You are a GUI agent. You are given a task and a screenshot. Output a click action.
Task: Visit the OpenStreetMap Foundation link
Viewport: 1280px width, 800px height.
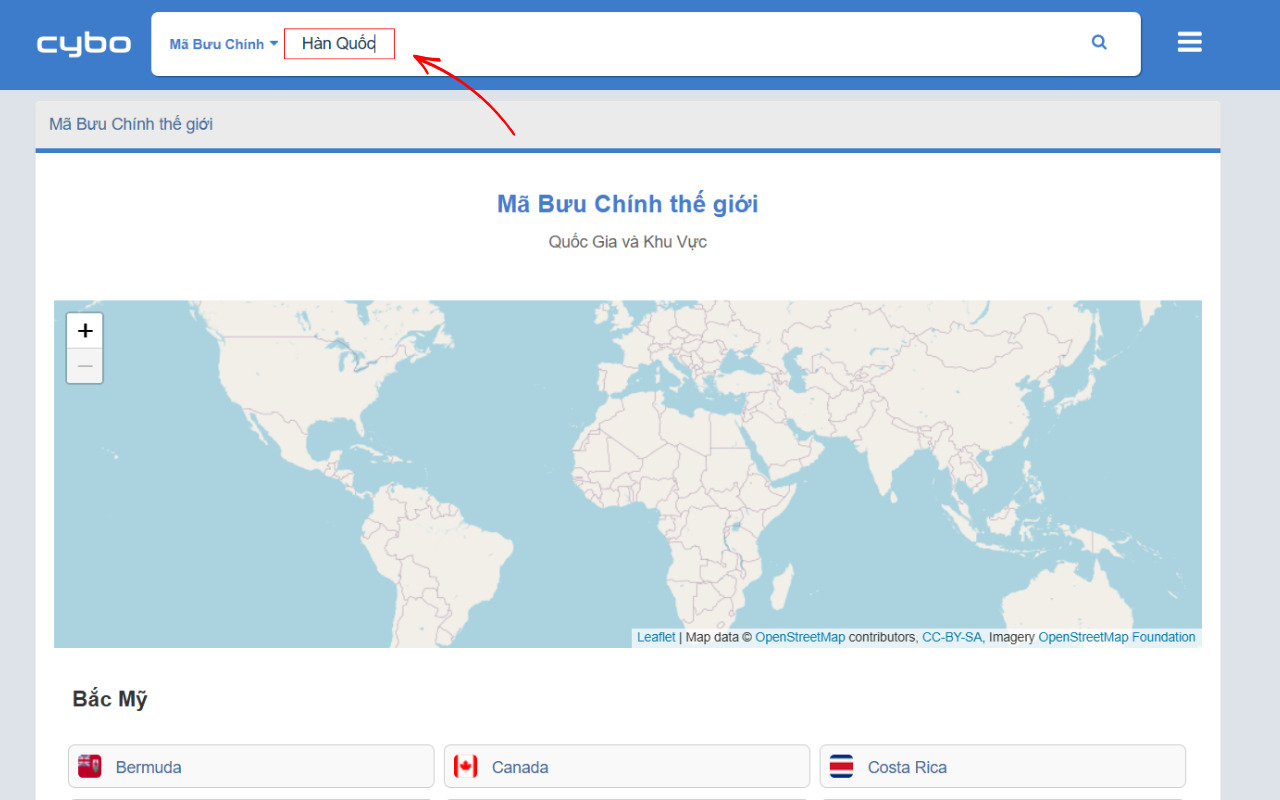tap(1117, 637)
